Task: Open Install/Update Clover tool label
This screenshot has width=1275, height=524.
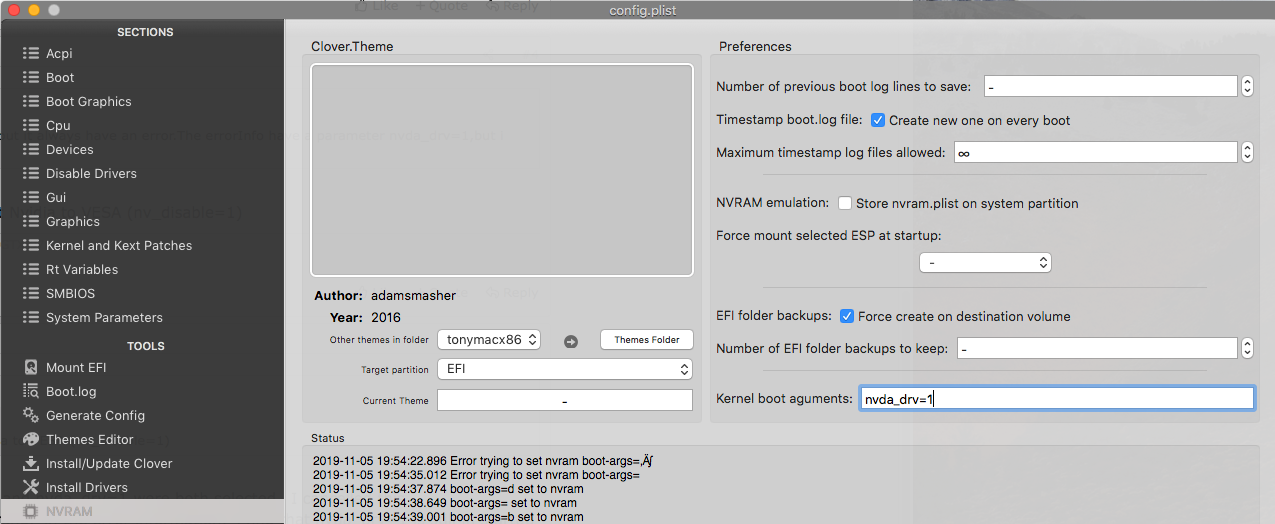Action: (x=109, y=463)
